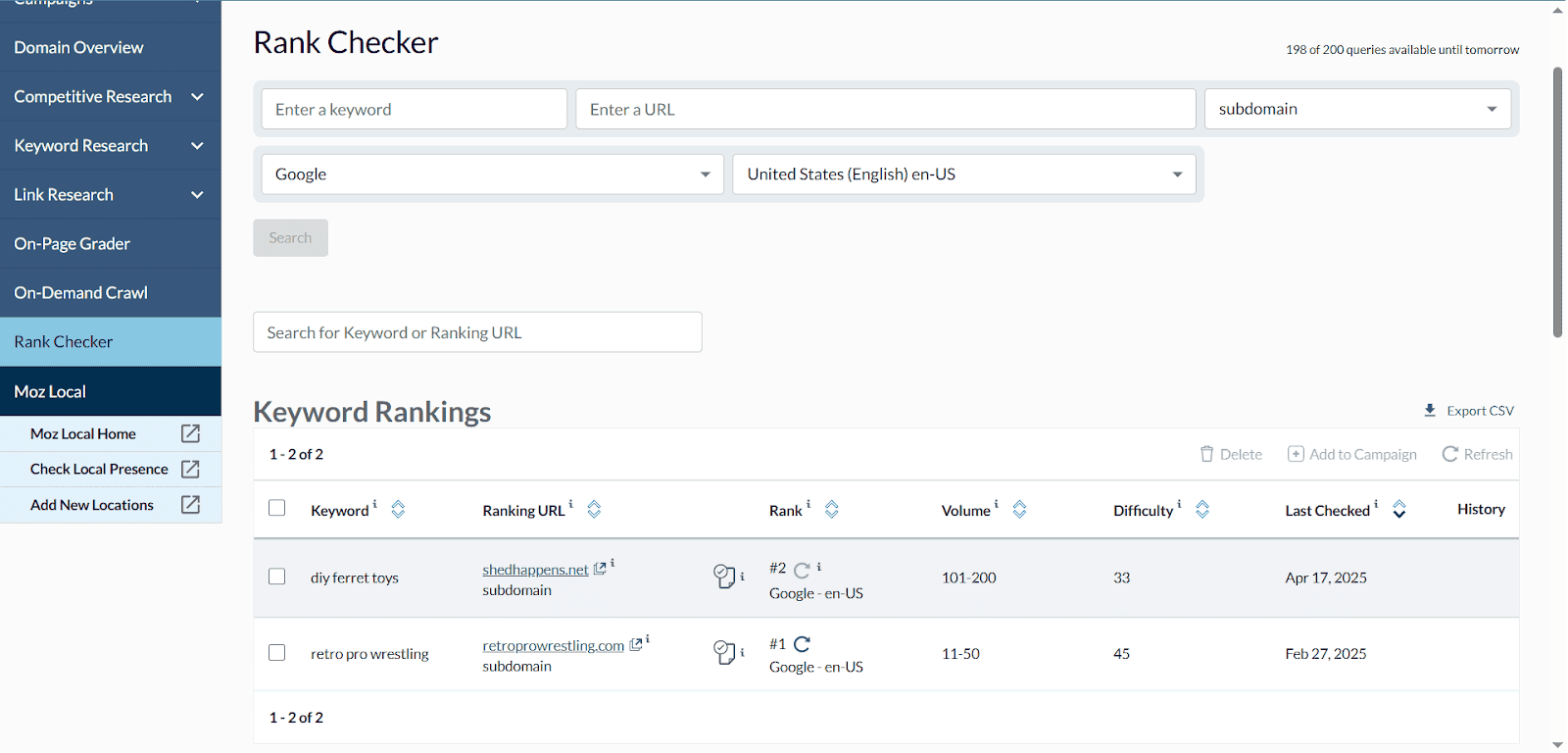Screen dimensions: 1568x753
Task: Refresh rank for diy ferret toys
Action: (802, 570)
